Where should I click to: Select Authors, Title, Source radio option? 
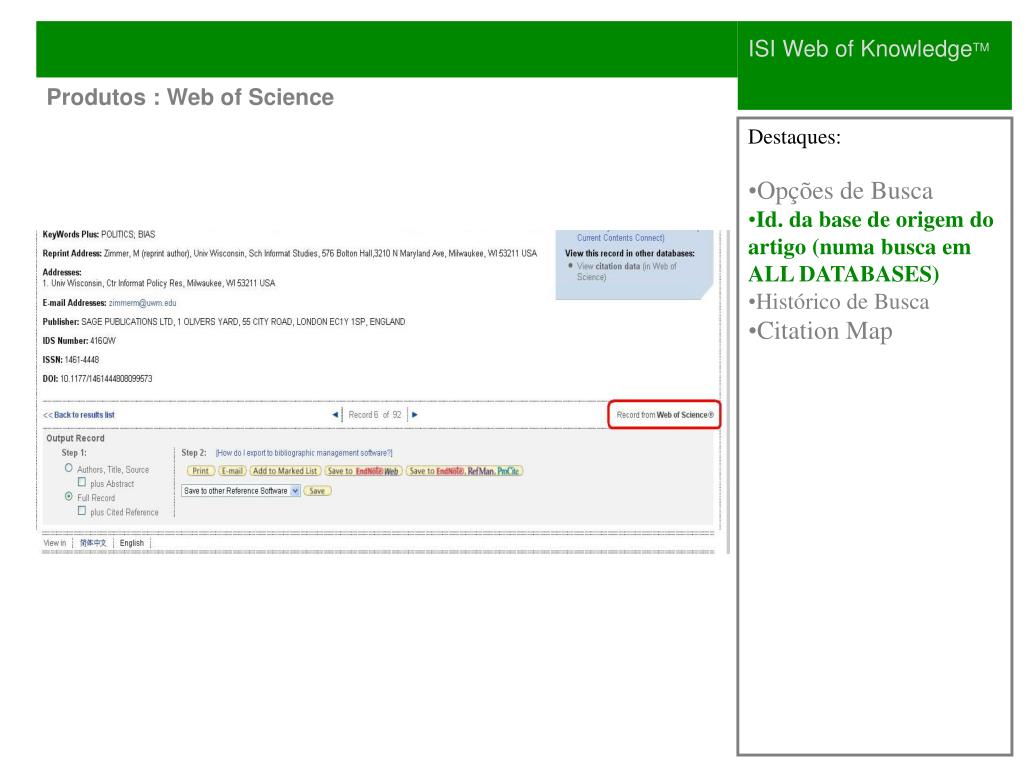(x=69, y=468)
